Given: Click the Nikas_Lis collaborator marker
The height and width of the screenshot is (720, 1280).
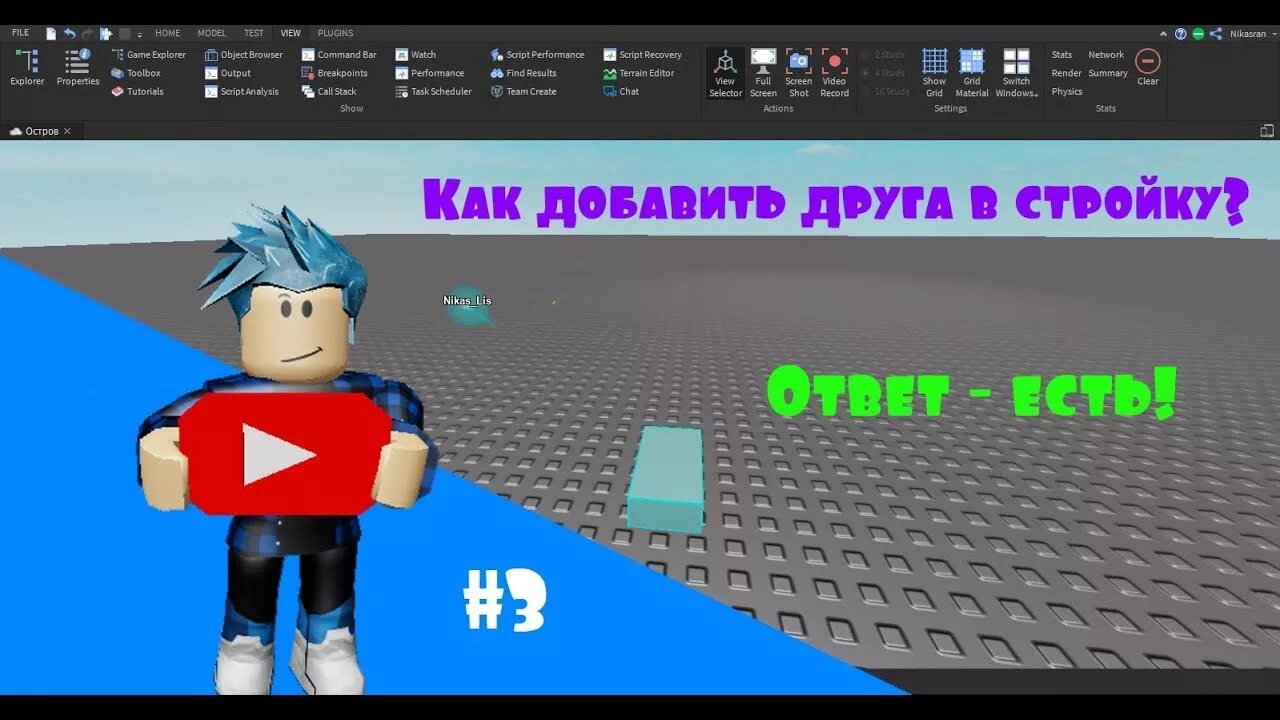Looking at the screenshot, I should (x=468, y=306).
